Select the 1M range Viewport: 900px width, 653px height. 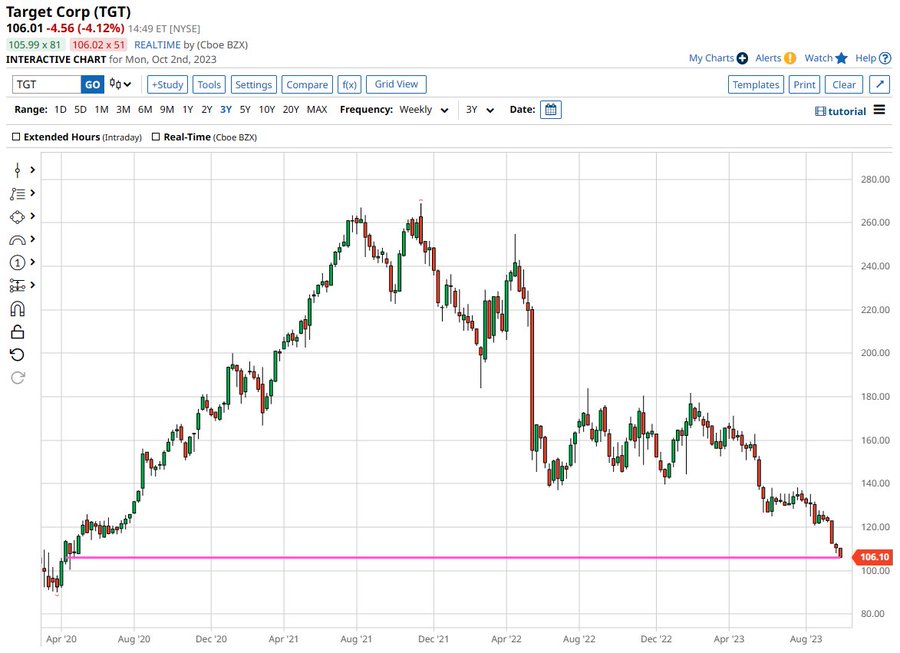(x=102, y=110)
